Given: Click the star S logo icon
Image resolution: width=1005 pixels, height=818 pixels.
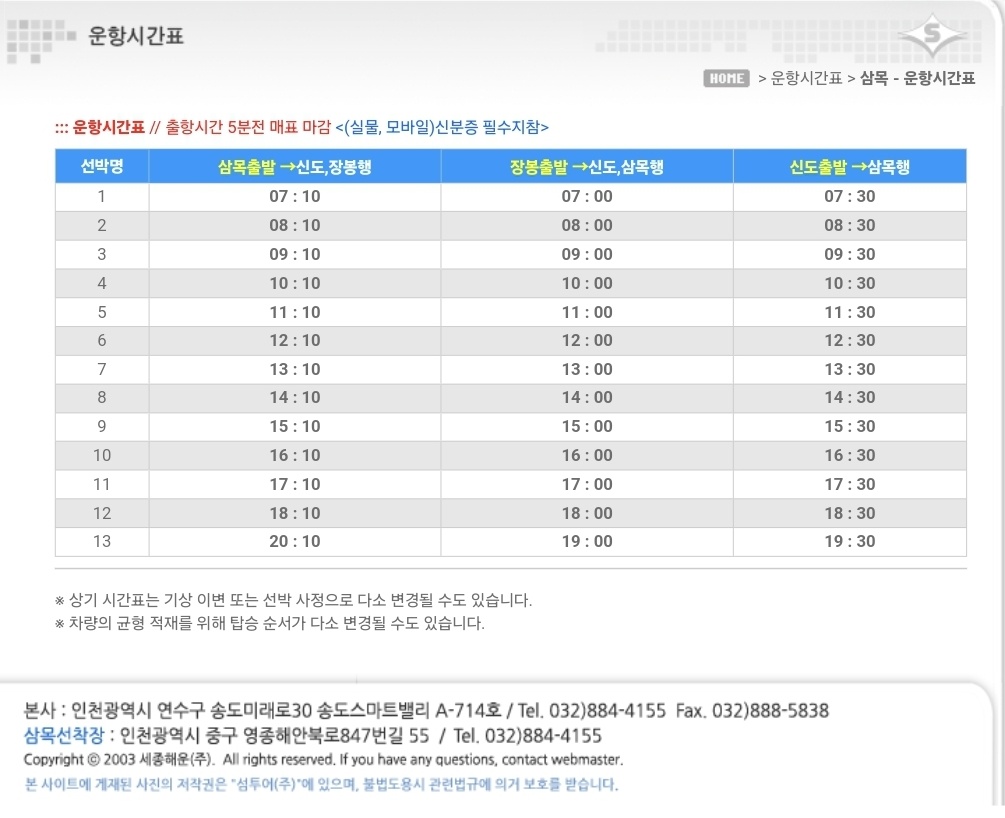Looking at the screenshot, I should coord(932,33).
